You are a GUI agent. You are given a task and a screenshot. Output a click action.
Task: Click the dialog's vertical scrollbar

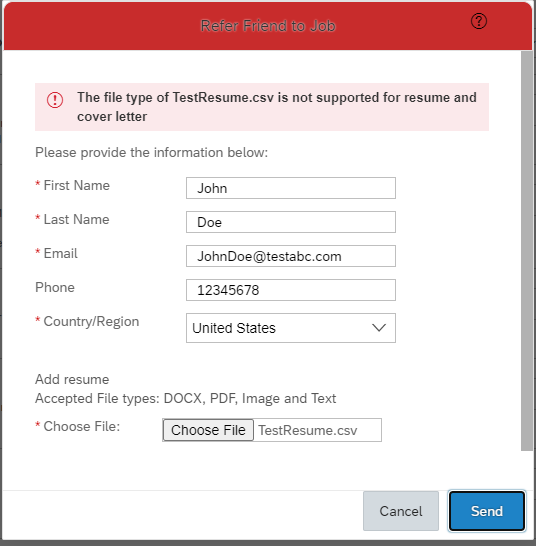(527, 251)
